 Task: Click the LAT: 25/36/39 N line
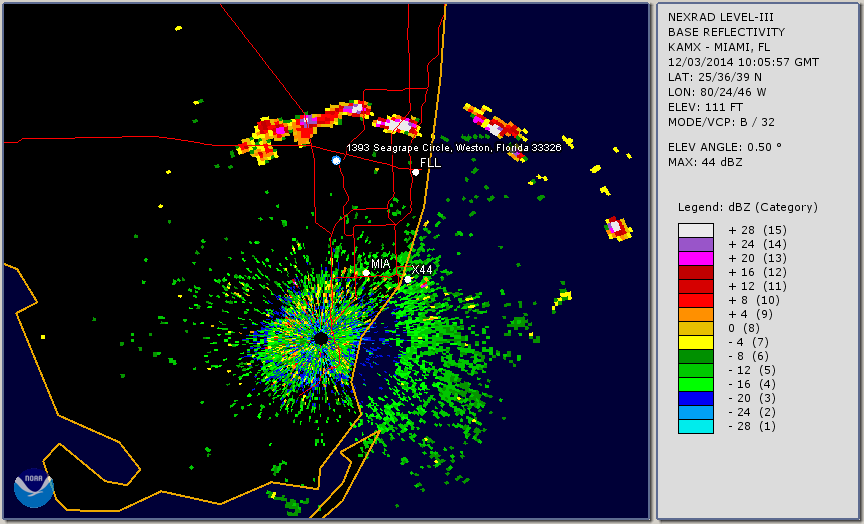[x=715, y=77]
